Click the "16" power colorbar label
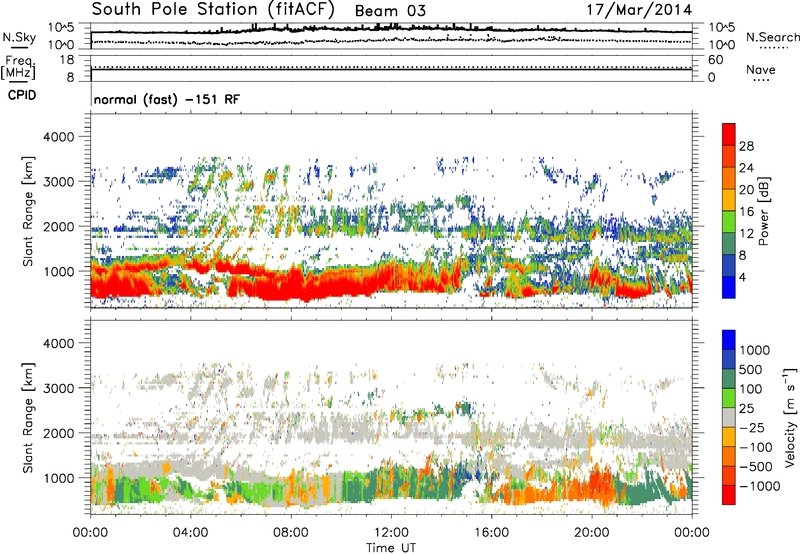 pos(746,212)
